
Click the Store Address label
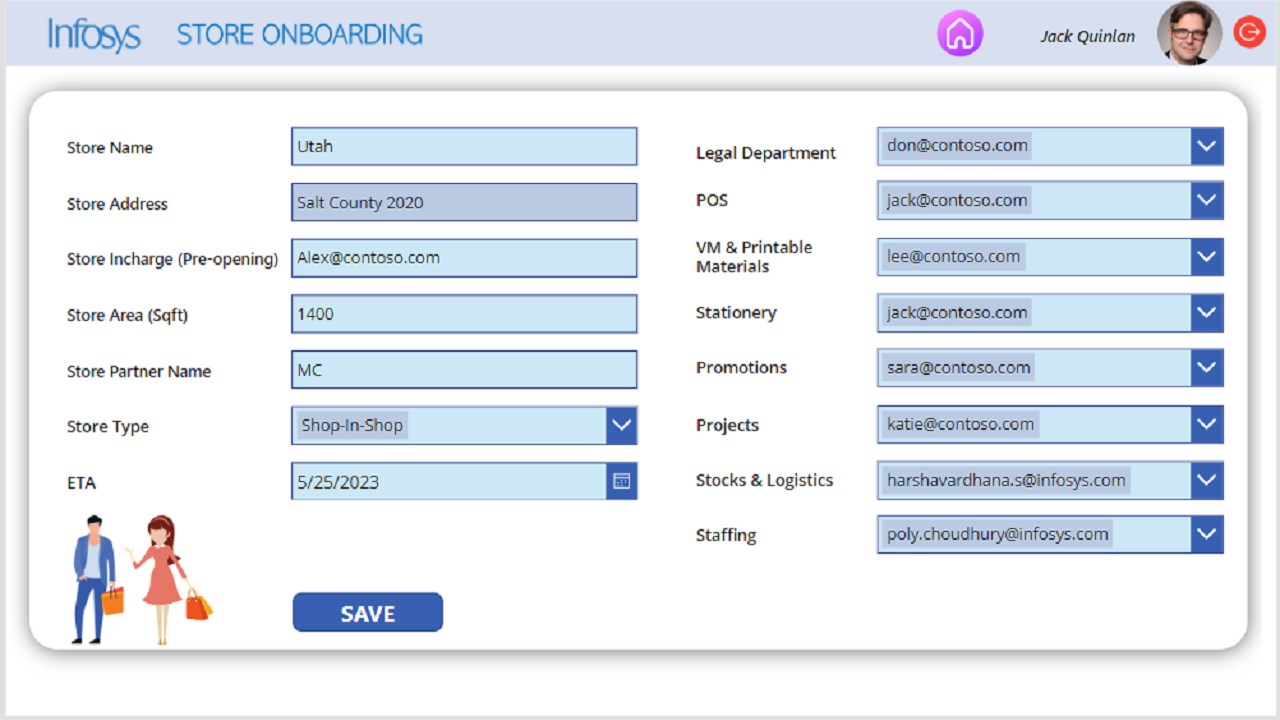(117, 204)
